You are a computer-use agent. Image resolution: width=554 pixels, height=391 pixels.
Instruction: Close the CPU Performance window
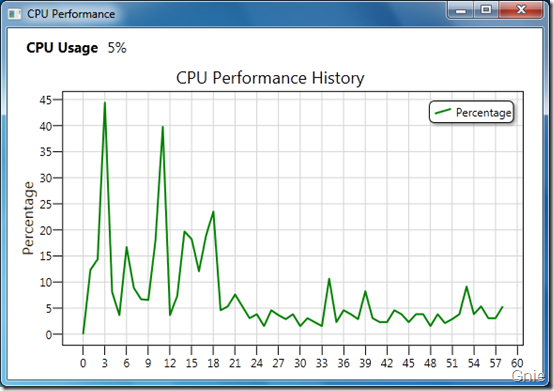521,10
